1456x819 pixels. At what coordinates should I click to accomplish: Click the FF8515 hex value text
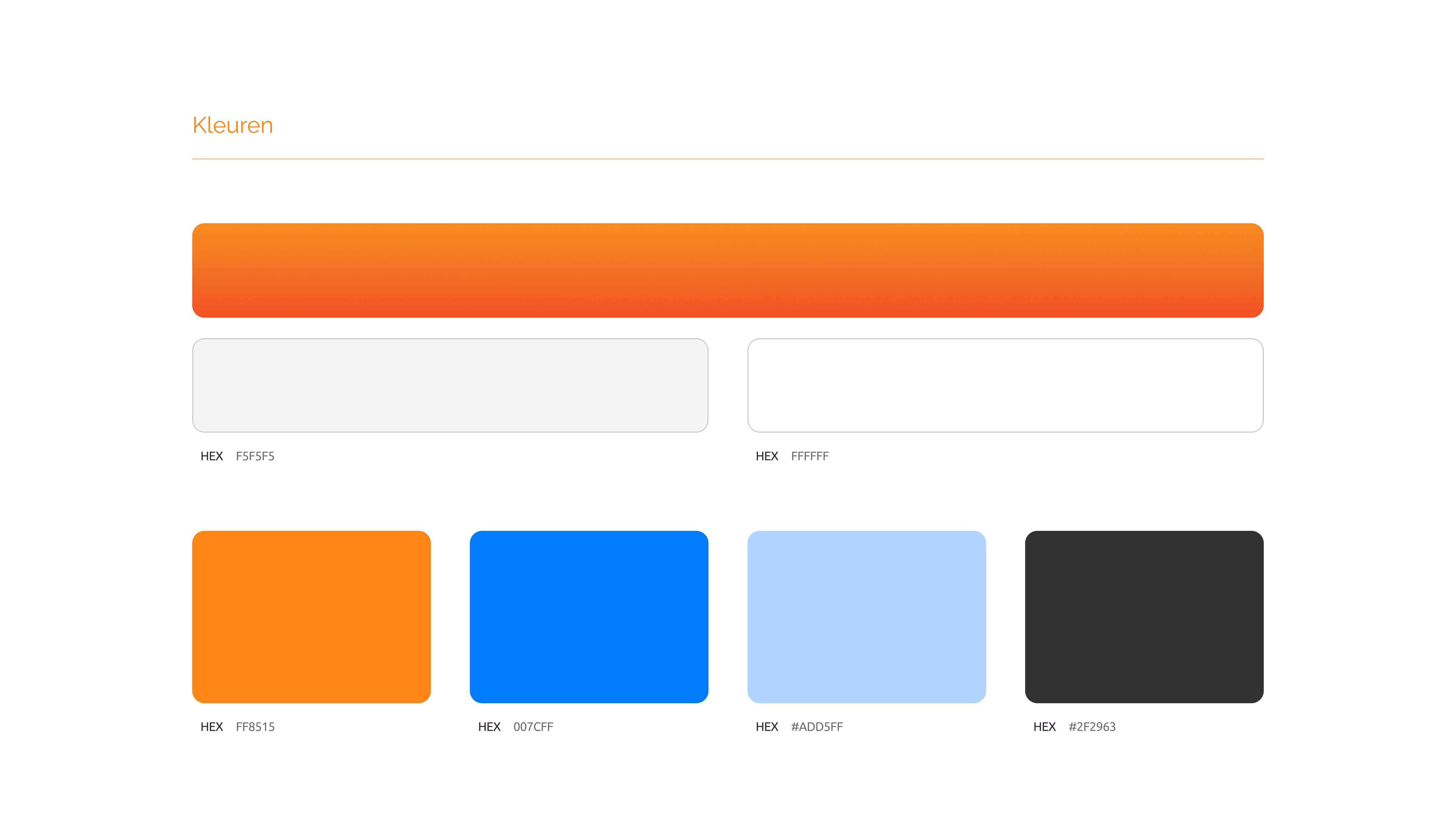click(255, 727)
